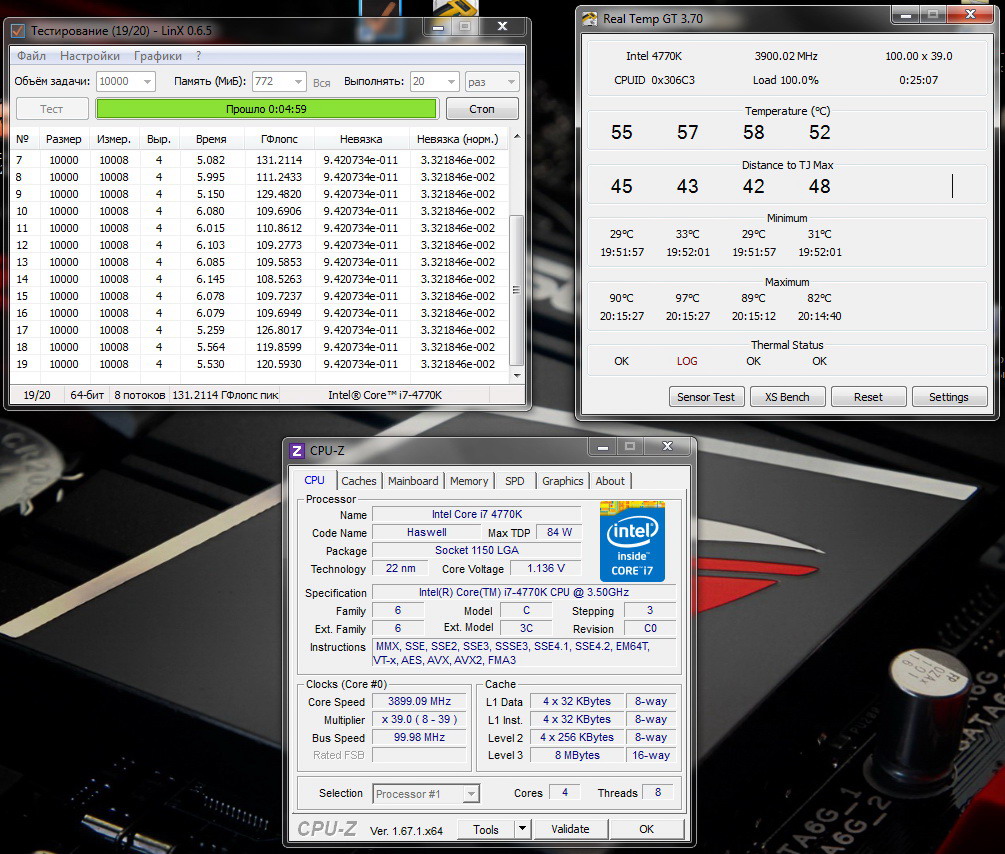Image resolution: width=1005 pixels, height=854 pixels.
Task: Expand the Tools dropdown arrow
Action: [522, 829]
